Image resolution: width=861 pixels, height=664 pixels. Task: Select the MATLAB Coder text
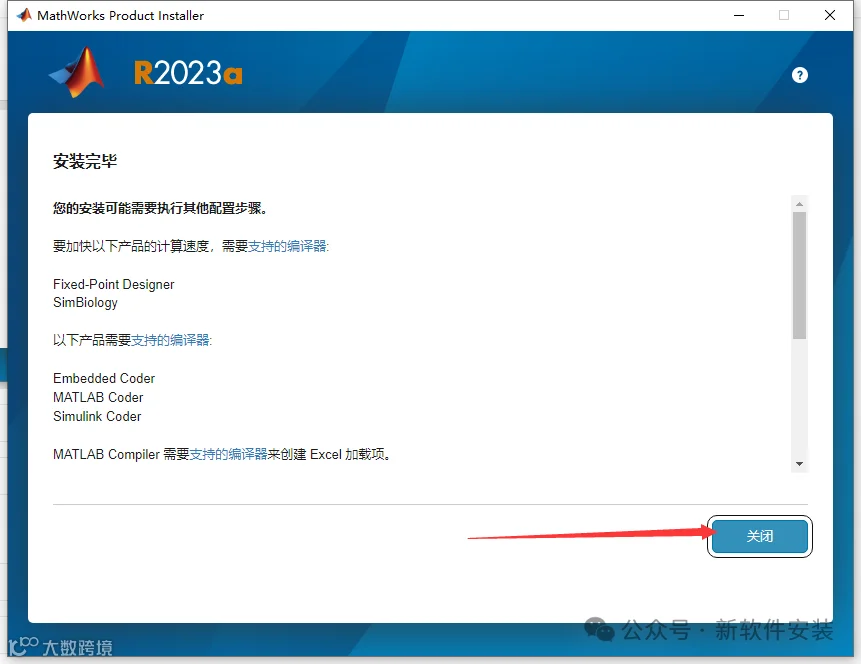click(98, 397)
